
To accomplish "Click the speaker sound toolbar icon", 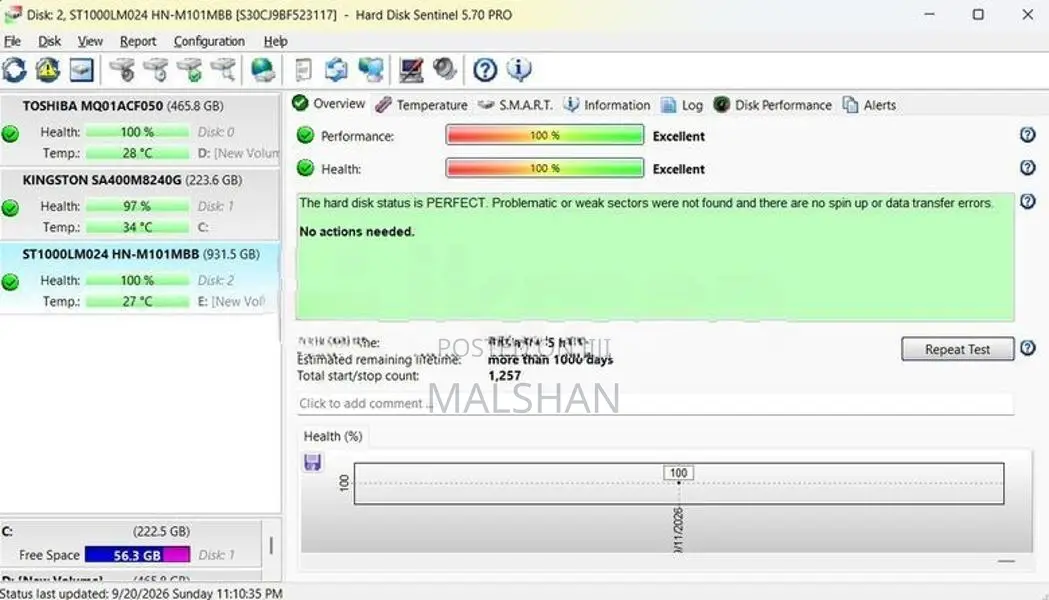I will [x=444, y=69].
